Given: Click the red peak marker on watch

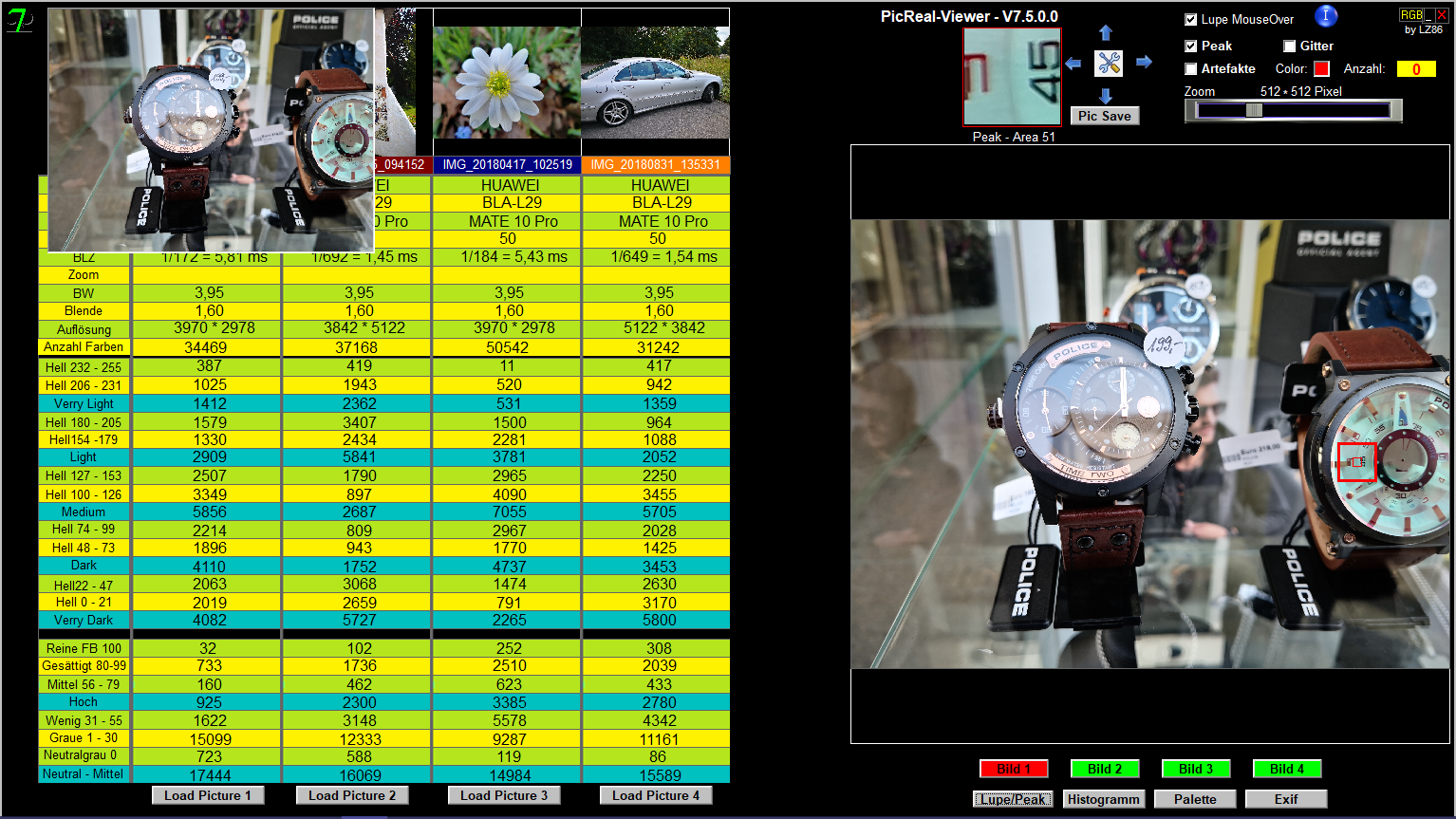Looking at the screenshot, I should coord(1356,461).
